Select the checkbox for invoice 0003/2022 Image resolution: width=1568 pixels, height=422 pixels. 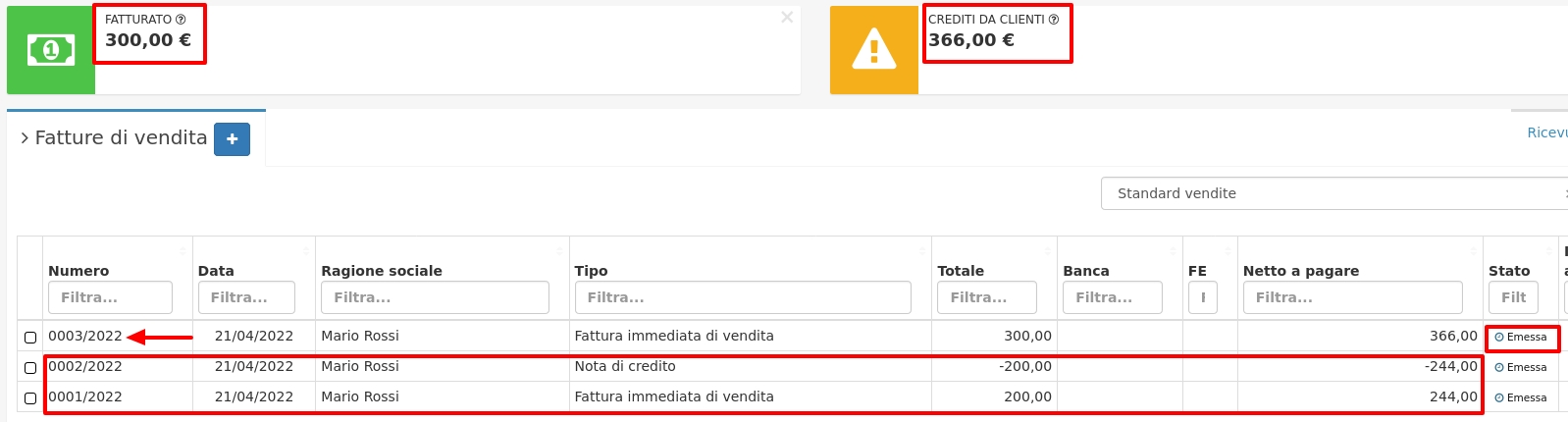(30, 338)
